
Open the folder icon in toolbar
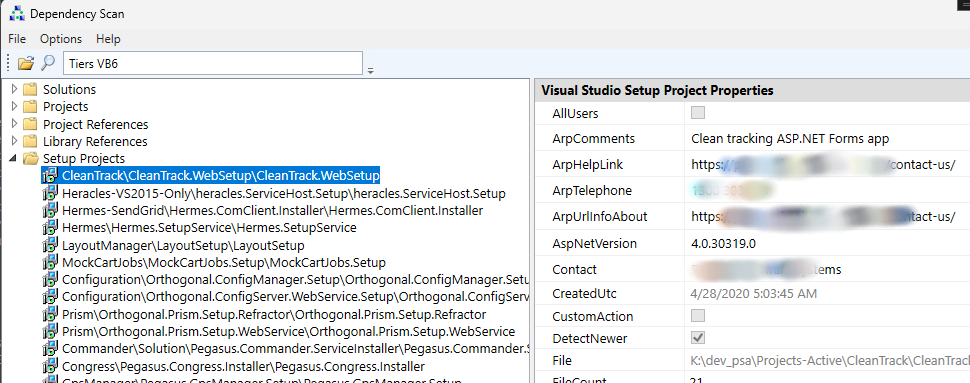pos(26,62)
